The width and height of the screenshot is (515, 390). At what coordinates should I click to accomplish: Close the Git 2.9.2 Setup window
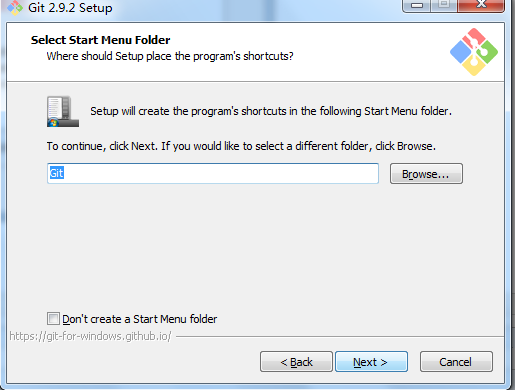tap(481, 6)
